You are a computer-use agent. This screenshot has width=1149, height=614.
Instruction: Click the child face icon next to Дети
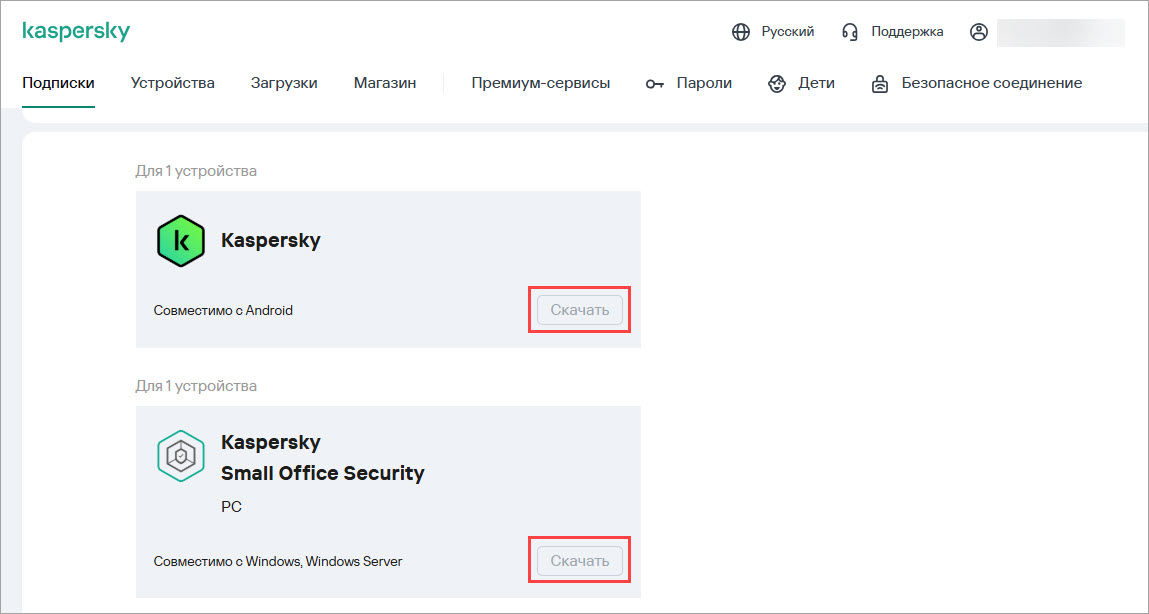coord(777,84)
